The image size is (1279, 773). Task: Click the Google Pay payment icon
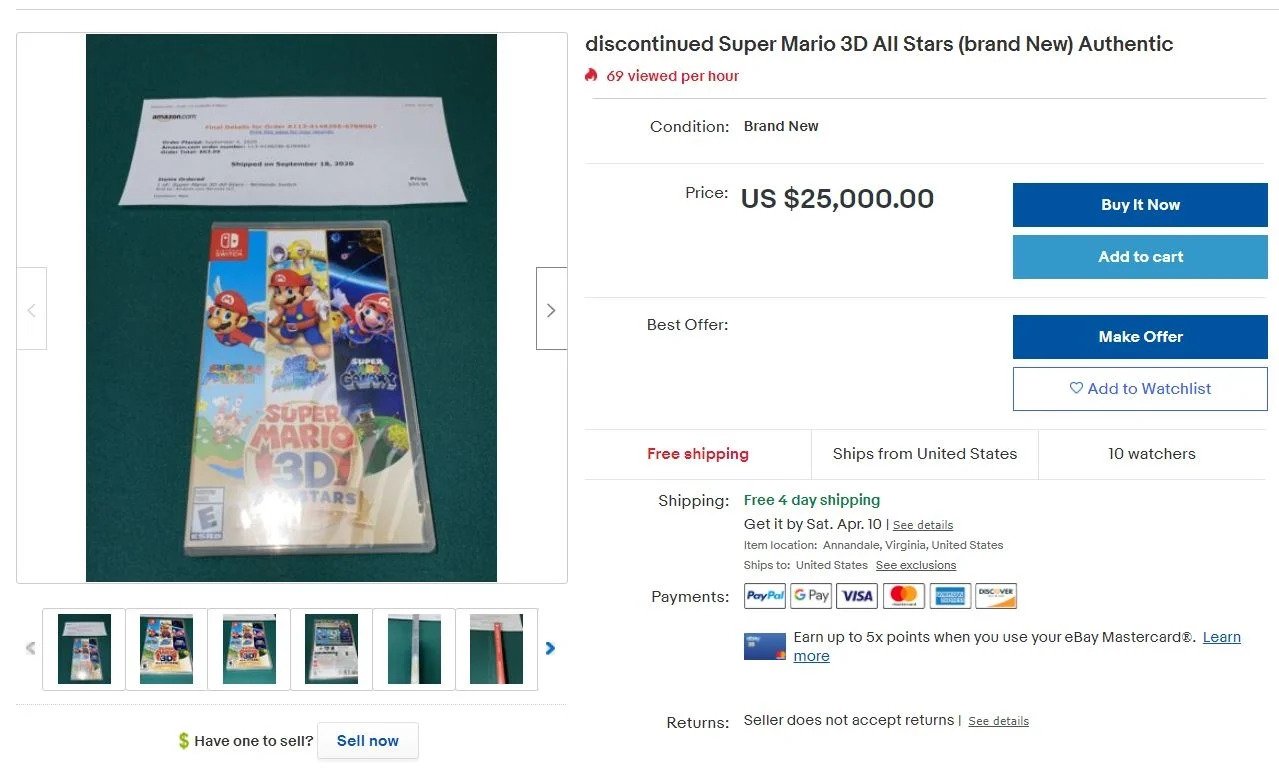point(811,596)
